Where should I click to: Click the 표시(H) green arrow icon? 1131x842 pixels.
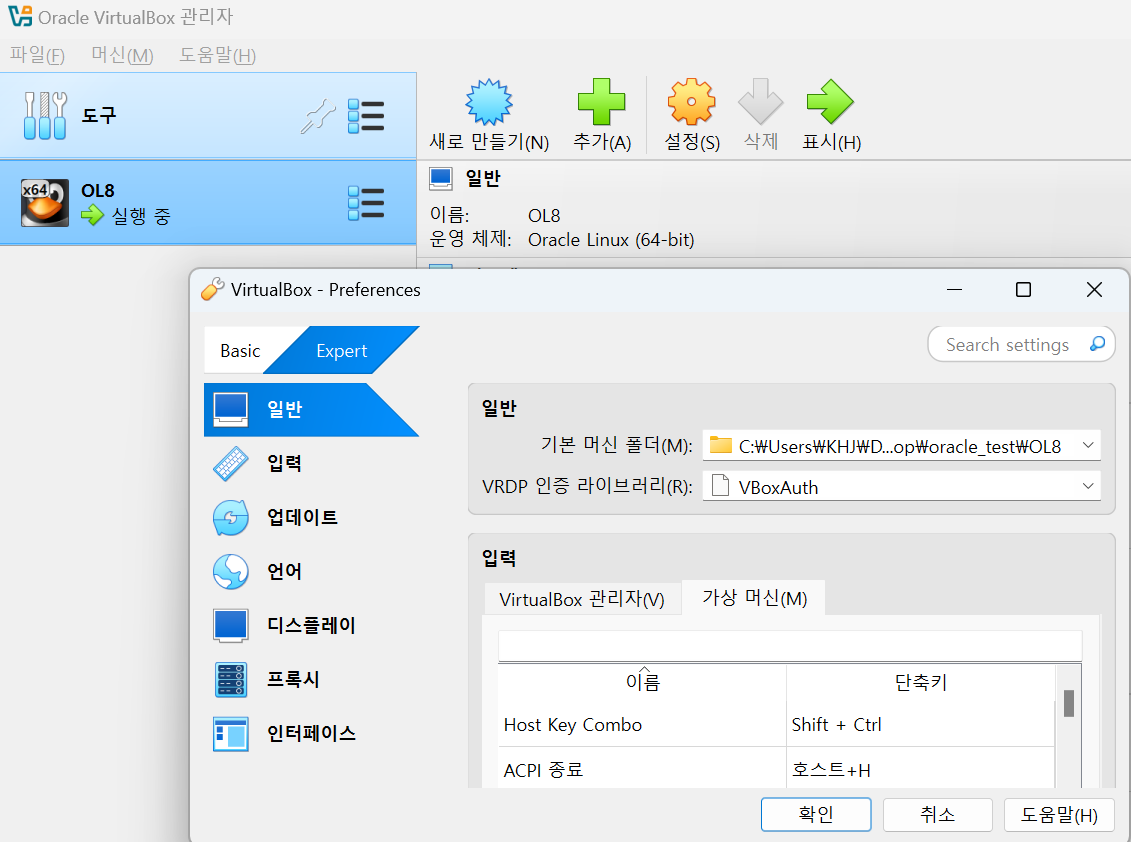click(x=830, y=102)
